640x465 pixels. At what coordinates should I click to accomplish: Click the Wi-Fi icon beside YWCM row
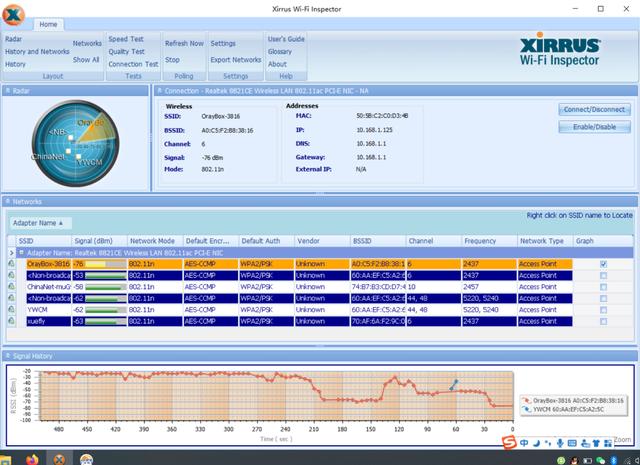(10, 308)
